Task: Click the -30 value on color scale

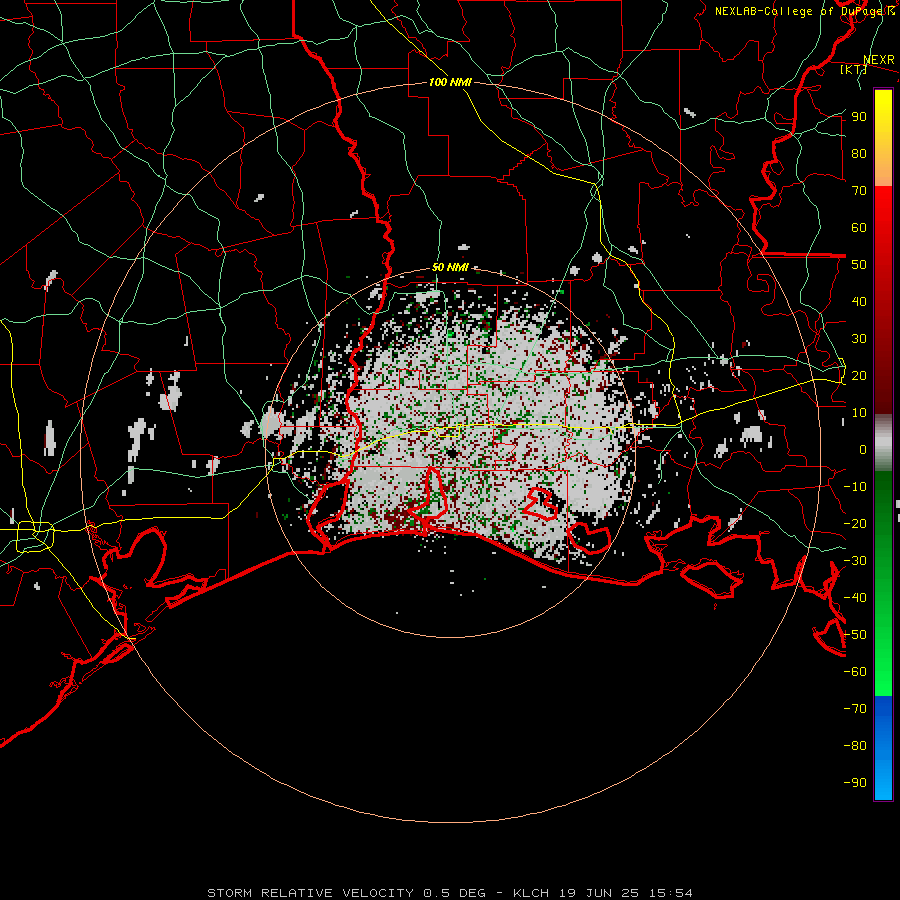Action: (855, 561)
